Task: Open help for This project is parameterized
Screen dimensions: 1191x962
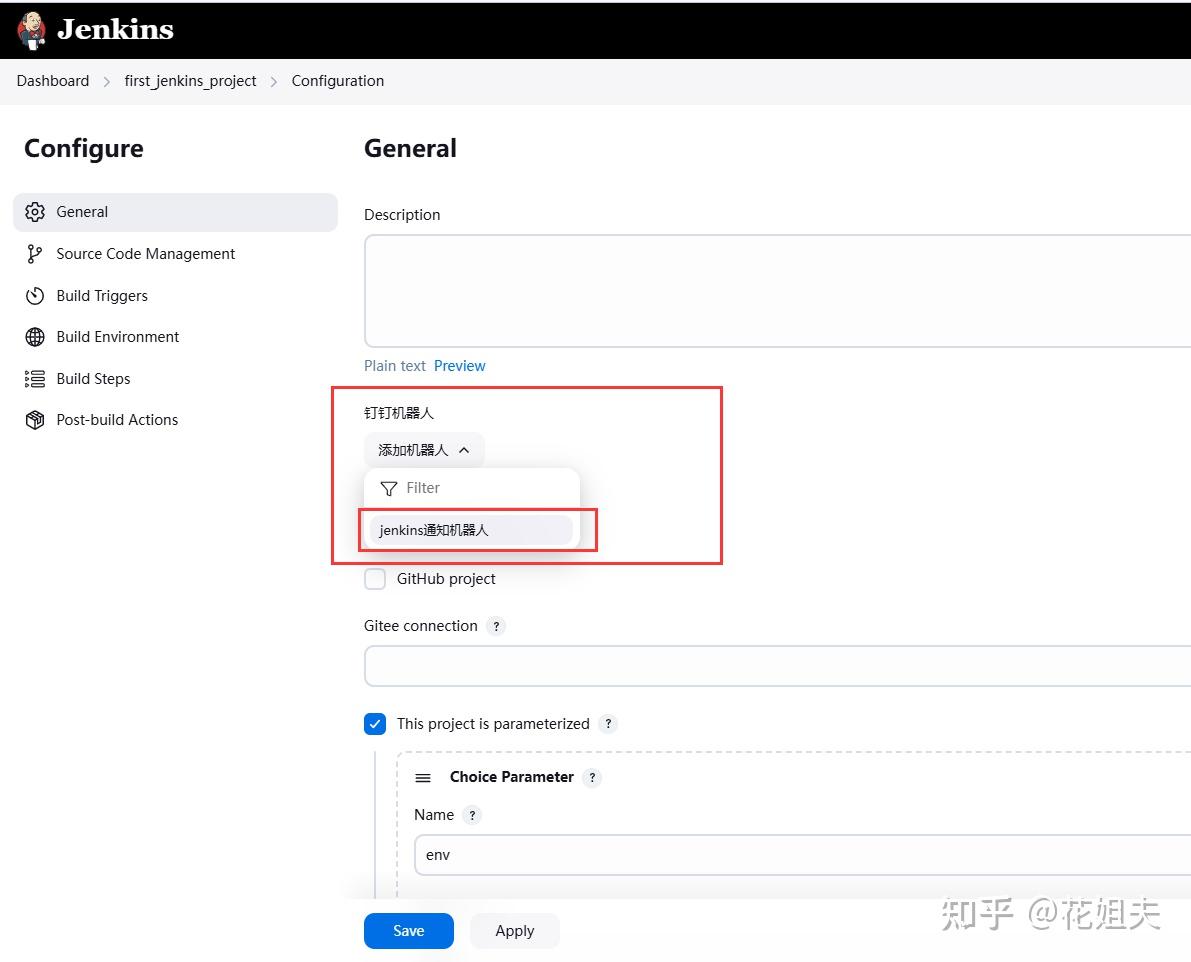Action: pyautogui.click(x=608, y=724)
